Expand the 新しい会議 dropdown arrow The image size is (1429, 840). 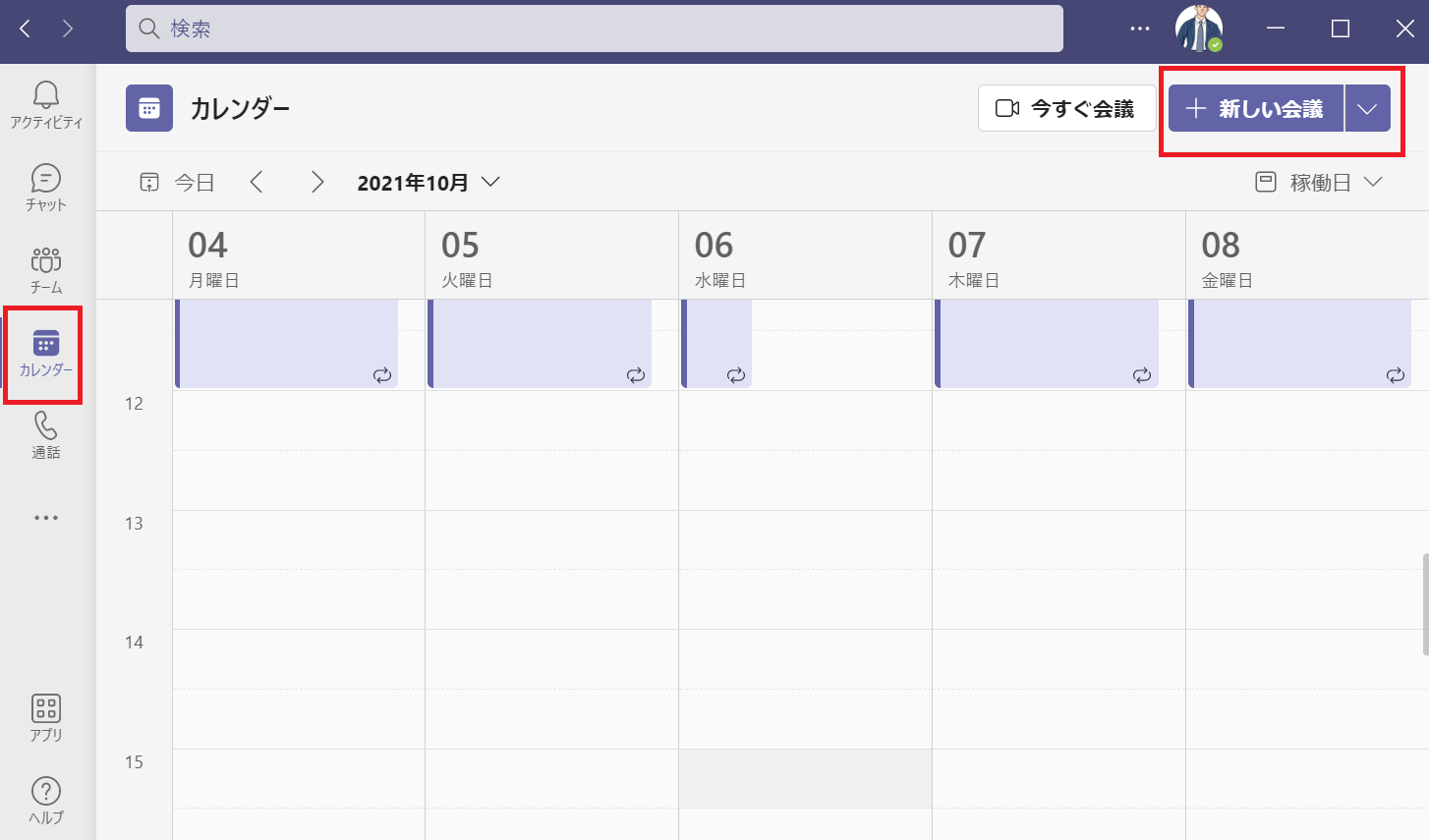click(x=1367, y=109)
